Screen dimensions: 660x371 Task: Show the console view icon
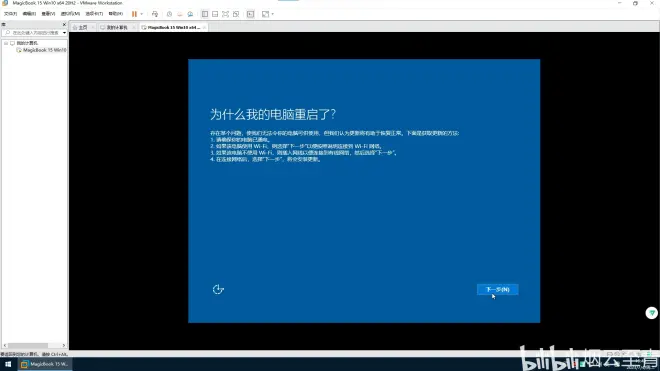pos(250,14)
